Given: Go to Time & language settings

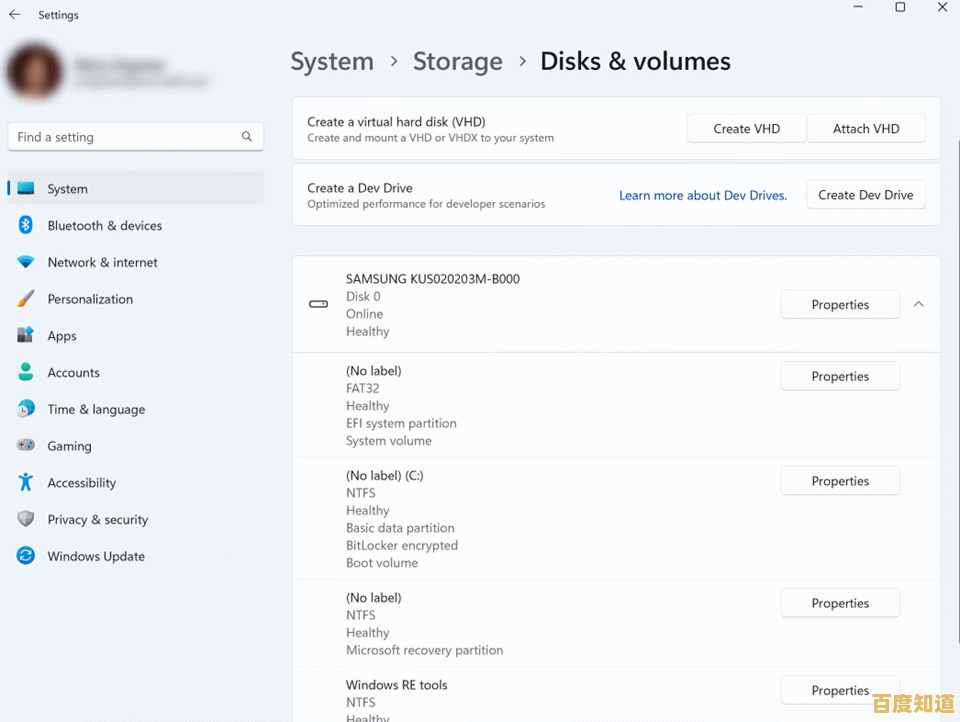Looking at the screenshot, I should tap(96, 409).
